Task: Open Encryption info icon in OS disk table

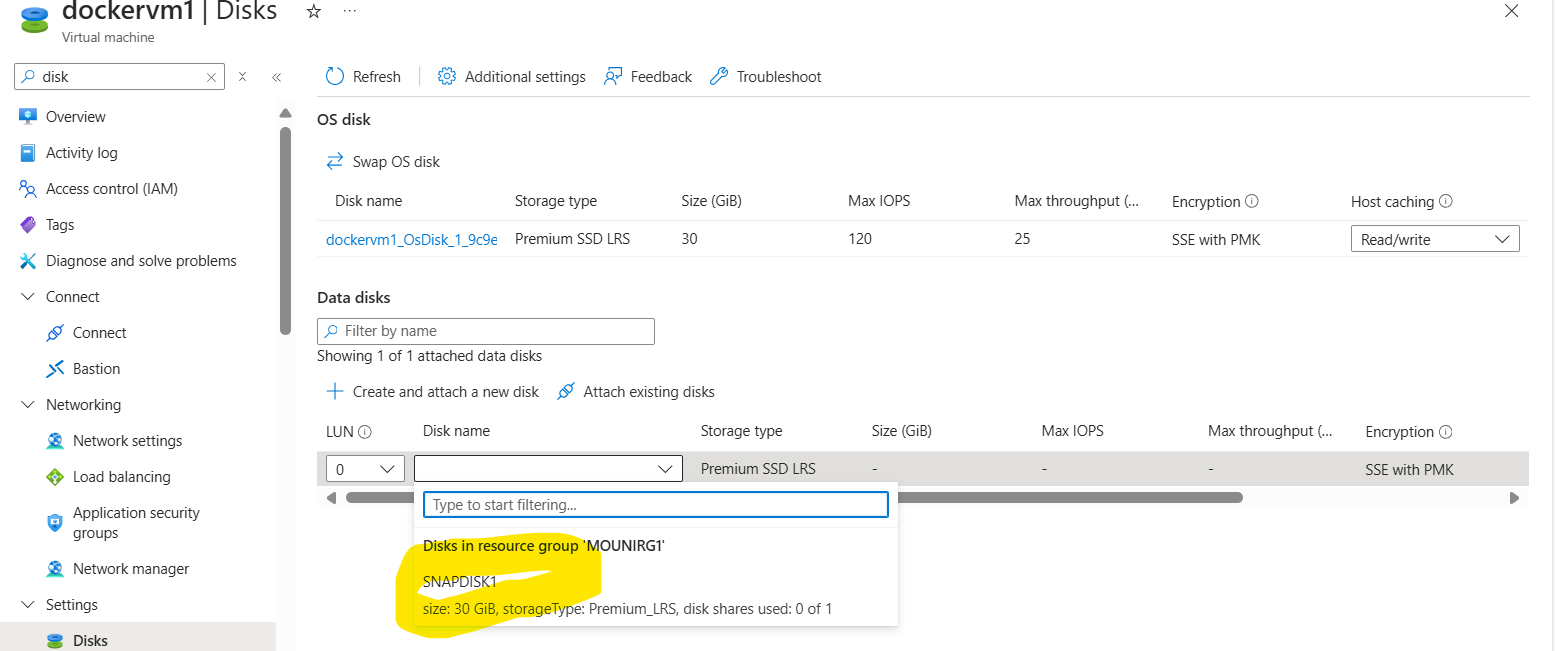Action: pyautogui.click(x=1251, y=201)
